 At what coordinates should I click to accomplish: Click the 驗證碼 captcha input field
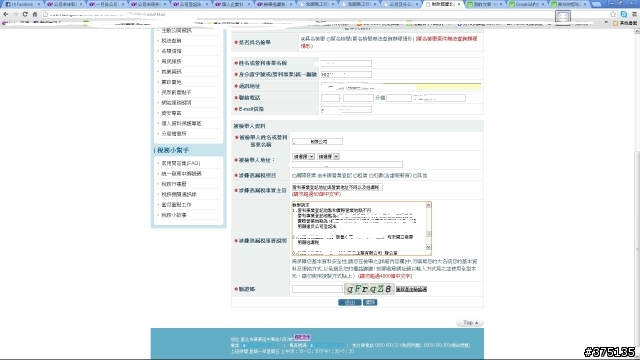[x=317, y=289]
